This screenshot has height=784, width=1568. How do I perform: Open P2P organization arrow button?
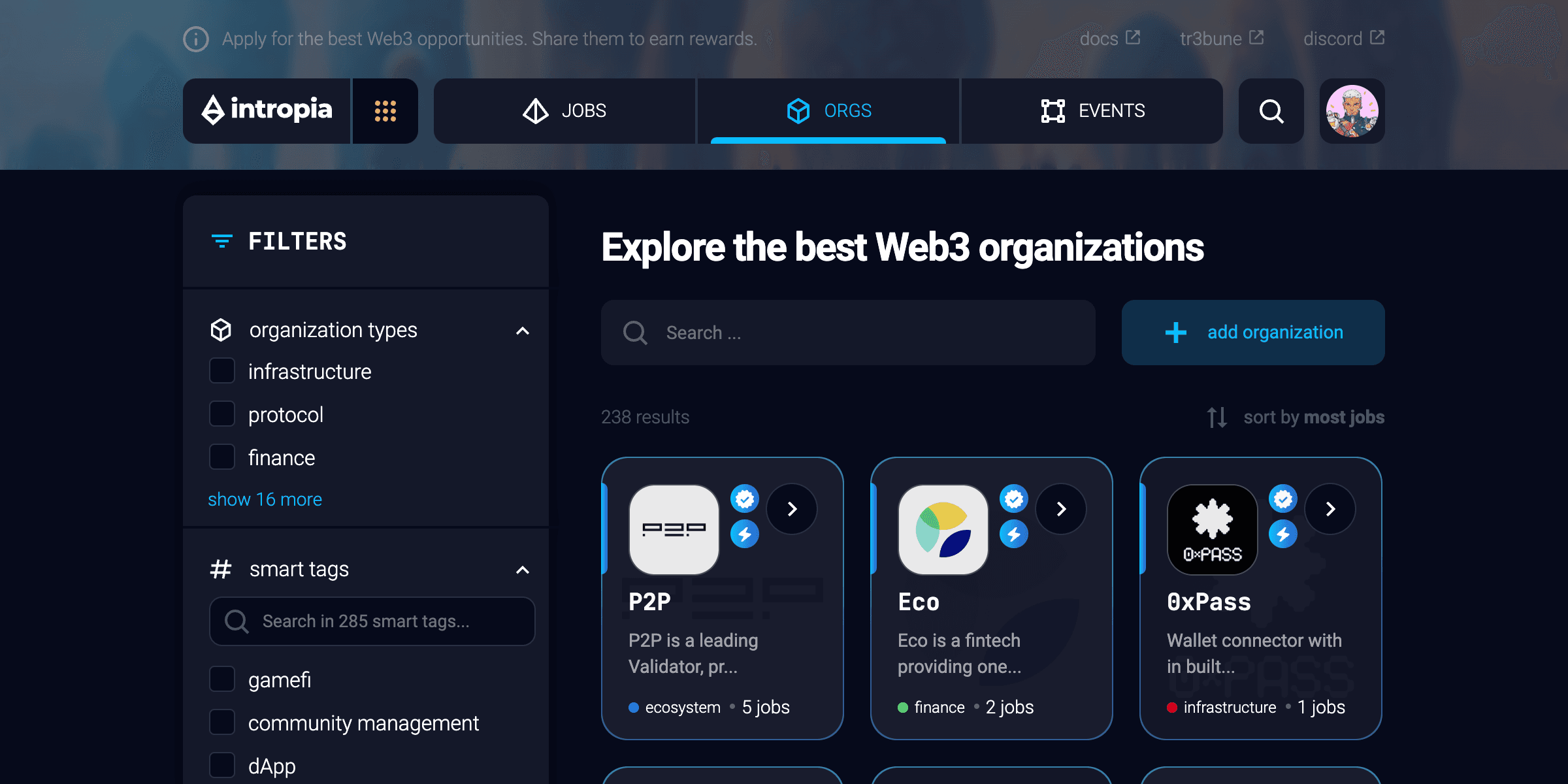tap(792, 509)
